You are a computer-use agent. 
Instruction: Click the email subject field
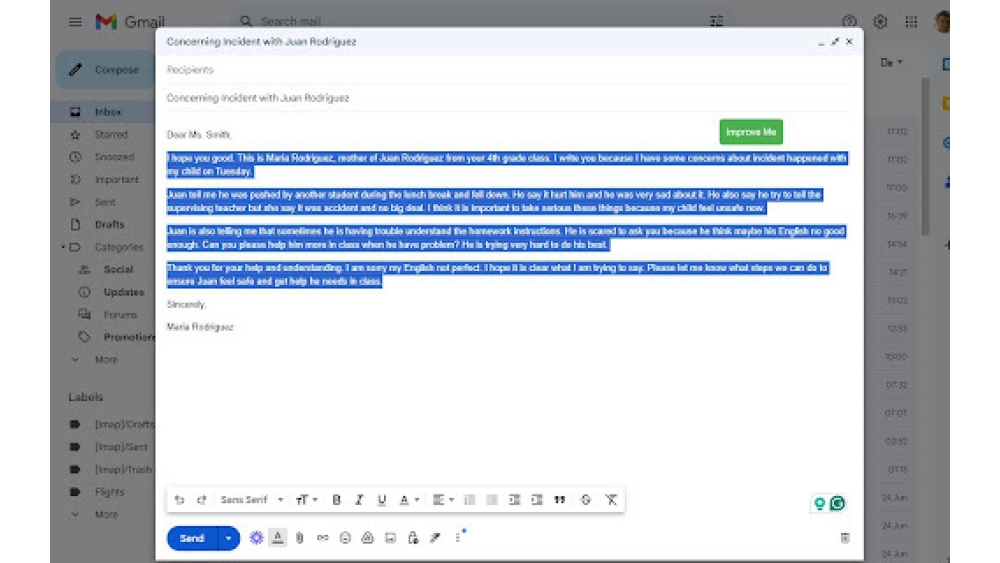point(508,98)
